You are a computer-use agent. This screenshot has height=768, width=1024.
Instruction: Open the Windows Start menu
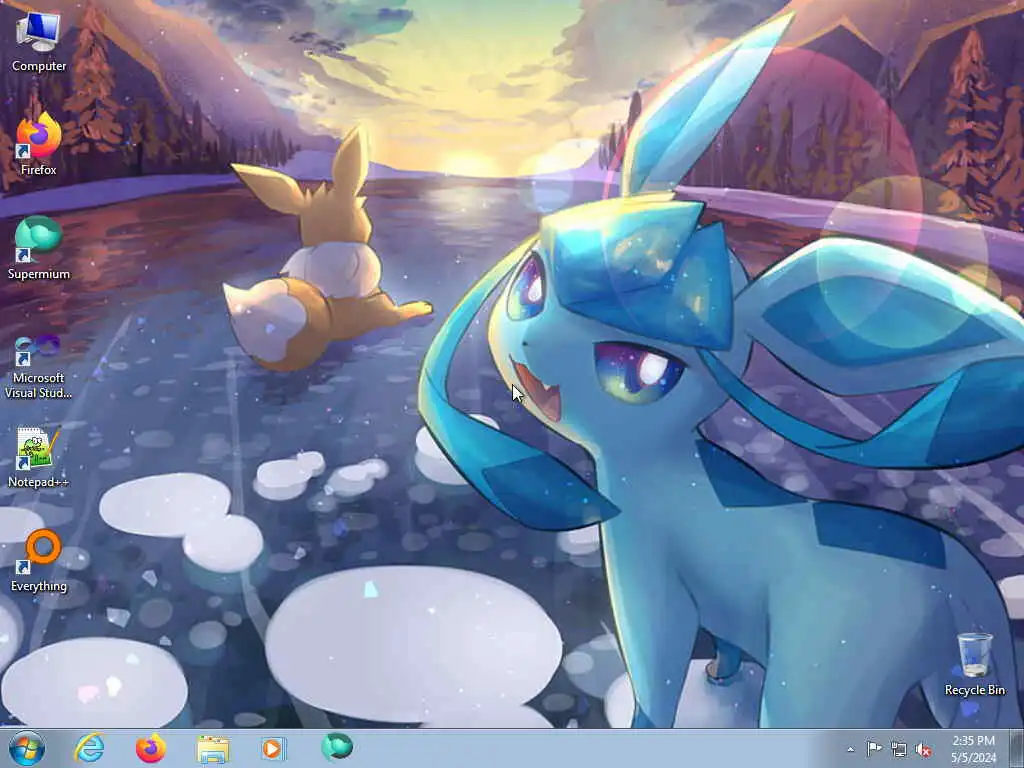(x=27, y=748)
